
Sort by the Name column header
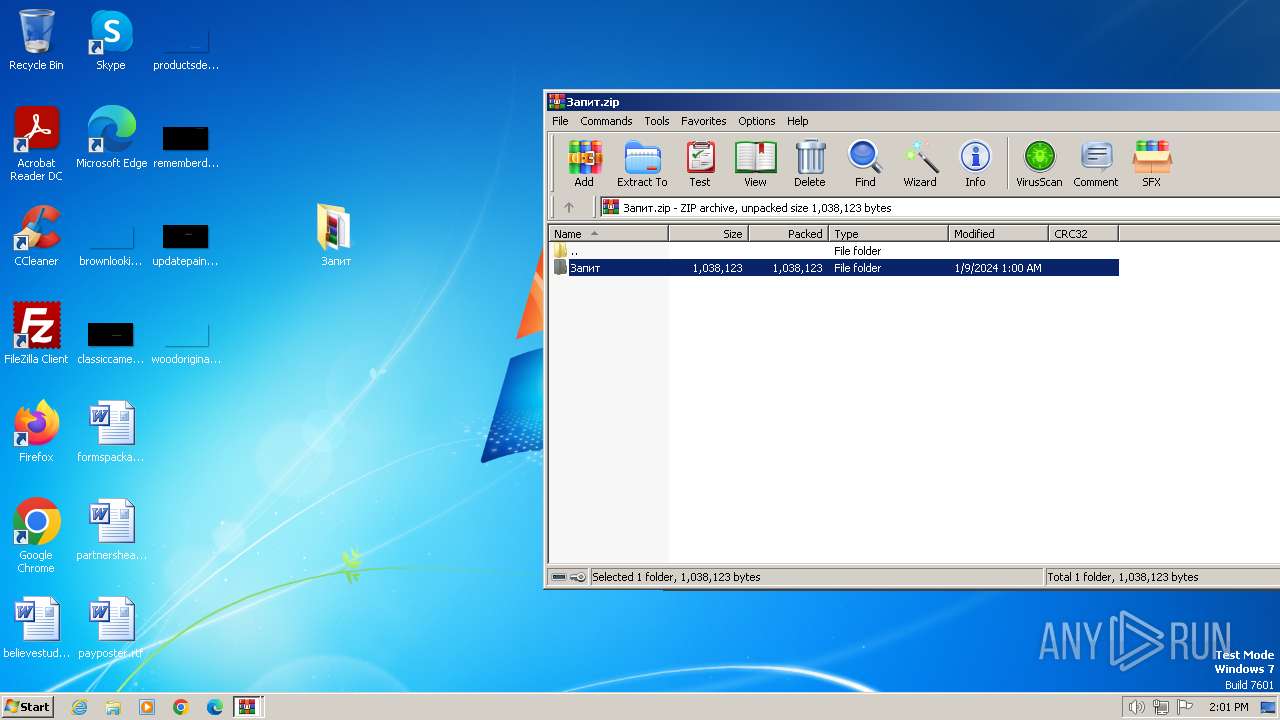(x=608, y=234)
